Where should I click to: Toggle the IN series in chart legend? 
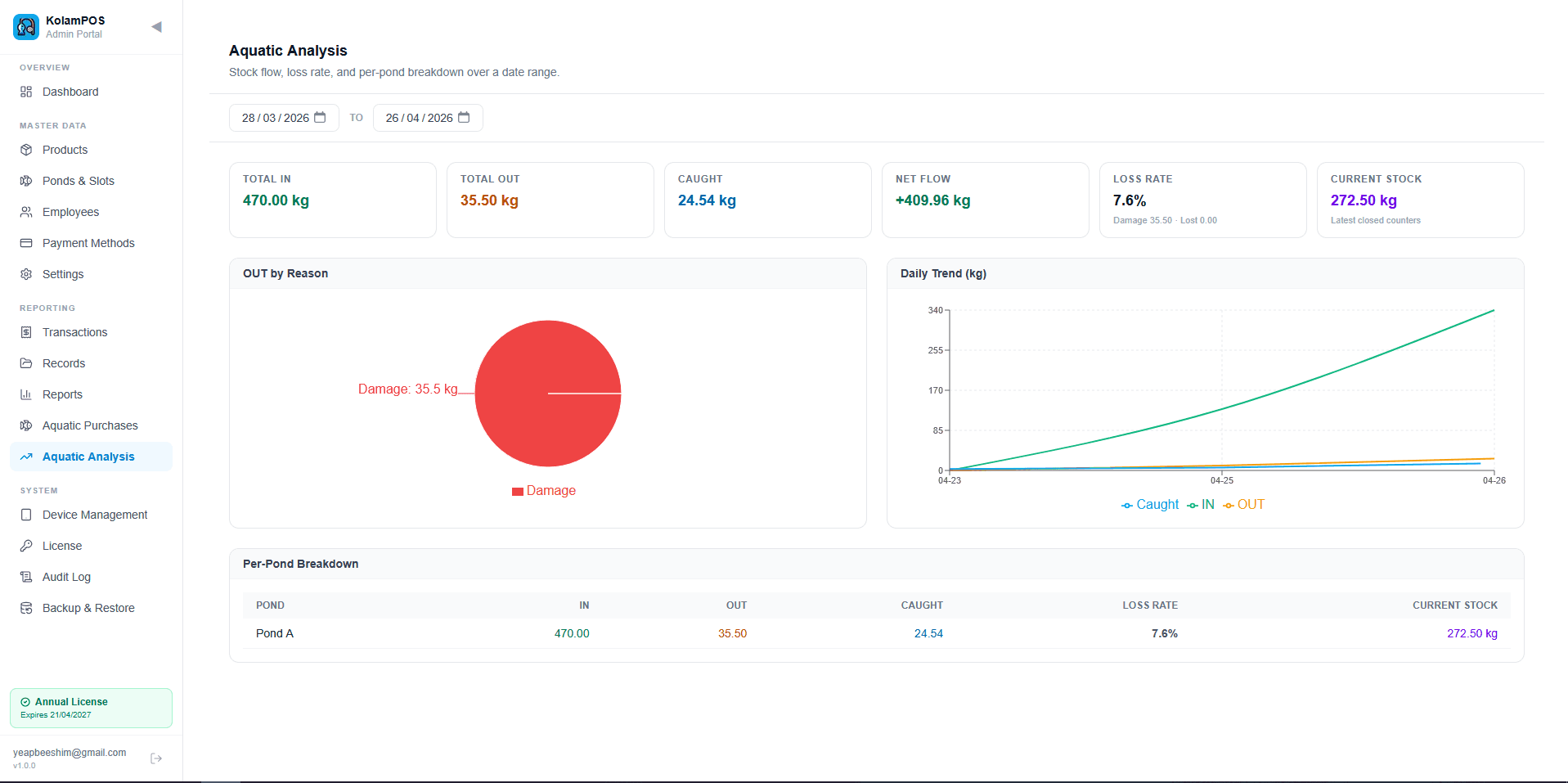(x=1201, y=505)
